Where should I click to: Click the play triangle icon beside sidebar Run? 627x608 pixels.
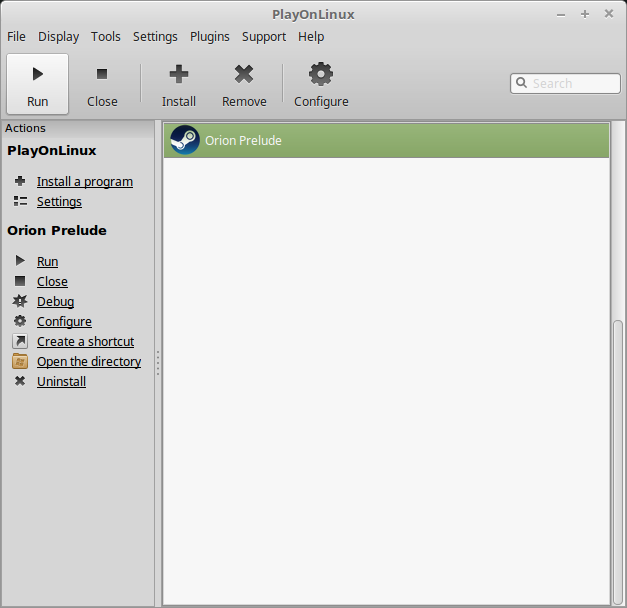[x=20, y=261]
